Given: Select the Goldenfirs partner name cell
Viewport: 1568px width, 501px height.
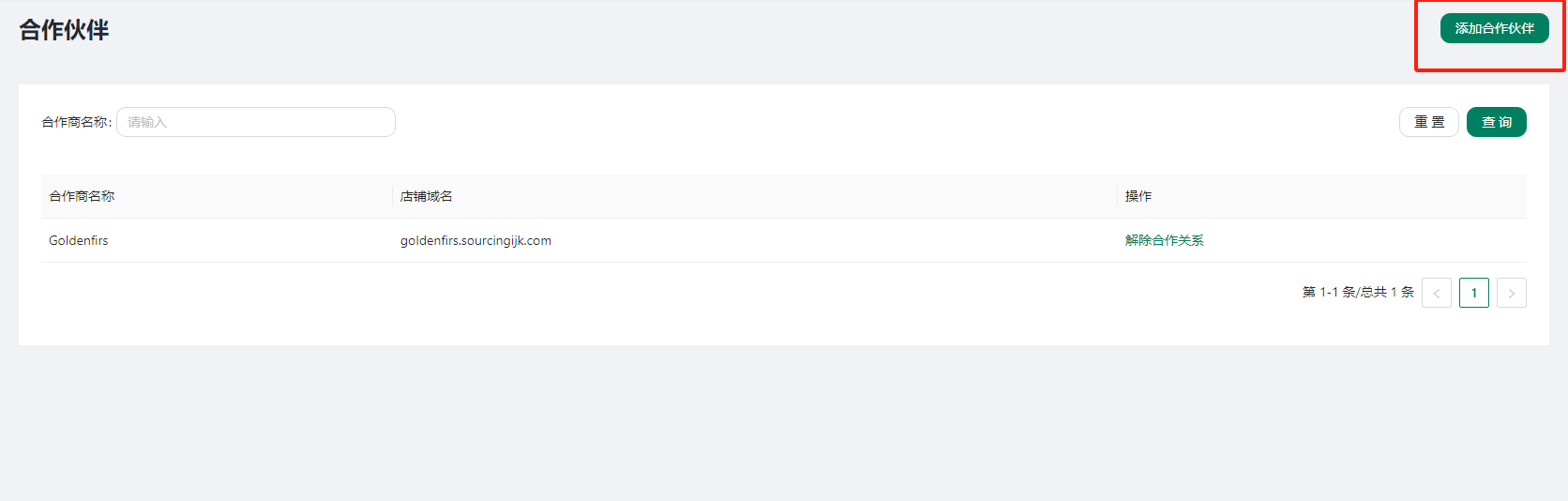Looking at the screenshot, I should tap(79, 240).
